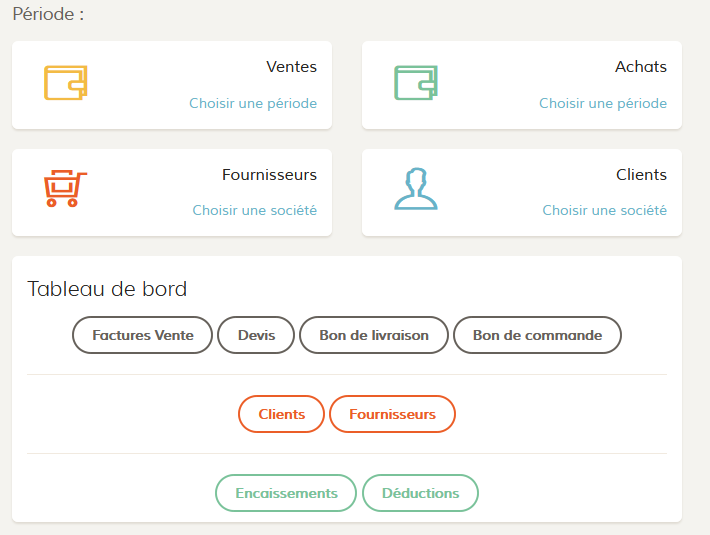Open 'Choisir une période' in Achats card

(x=603, y=103)
